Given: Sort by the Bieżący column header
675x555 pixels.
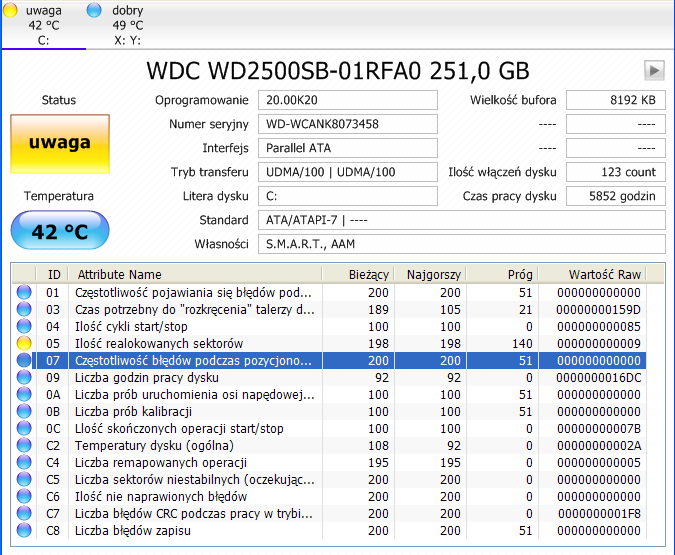Looking at the screenshot, I should click(x=358, y=274).
